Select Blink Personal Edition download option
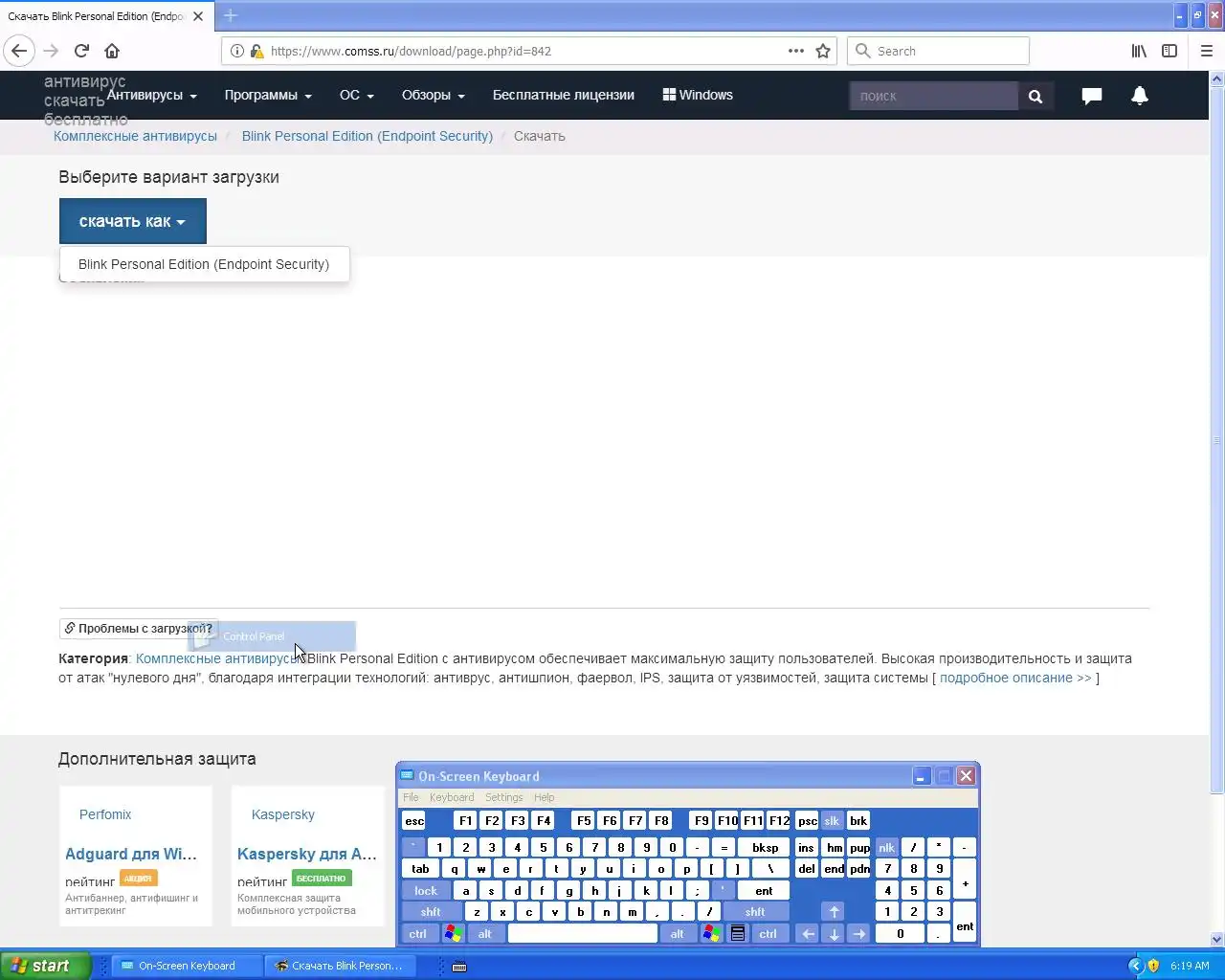1225x980 pixels. coord(204,264)
